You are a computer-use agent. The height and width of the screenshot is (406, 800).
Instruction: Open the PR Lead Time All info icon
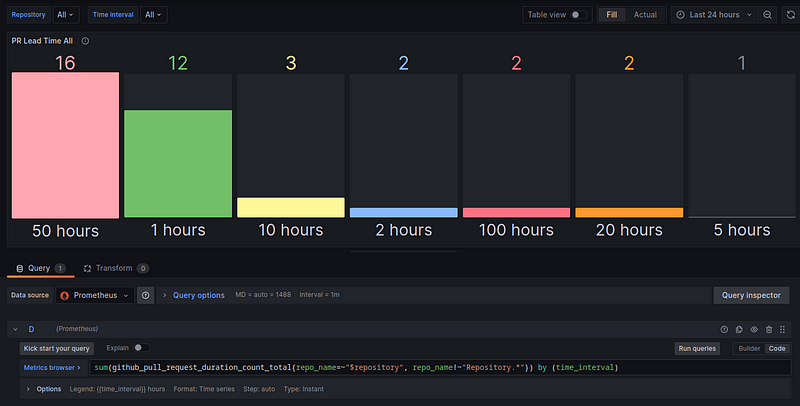85,41
